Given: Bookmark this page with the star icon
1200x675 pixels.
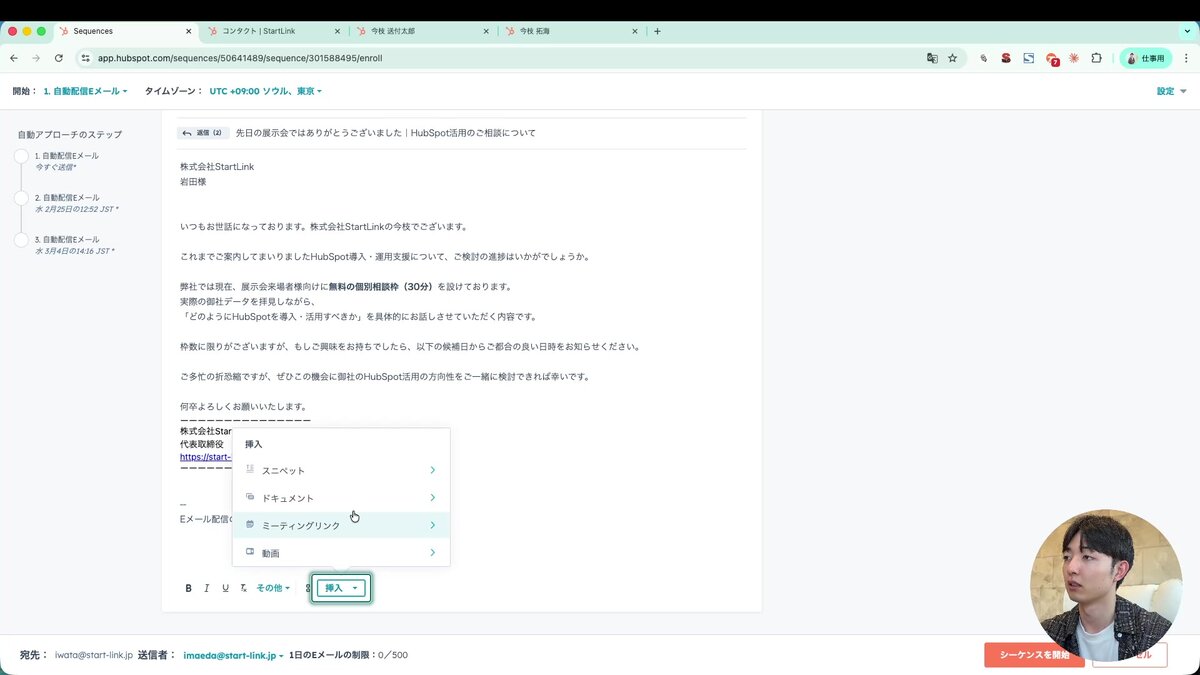Looking at the screenshot, I should coord(953,59).
